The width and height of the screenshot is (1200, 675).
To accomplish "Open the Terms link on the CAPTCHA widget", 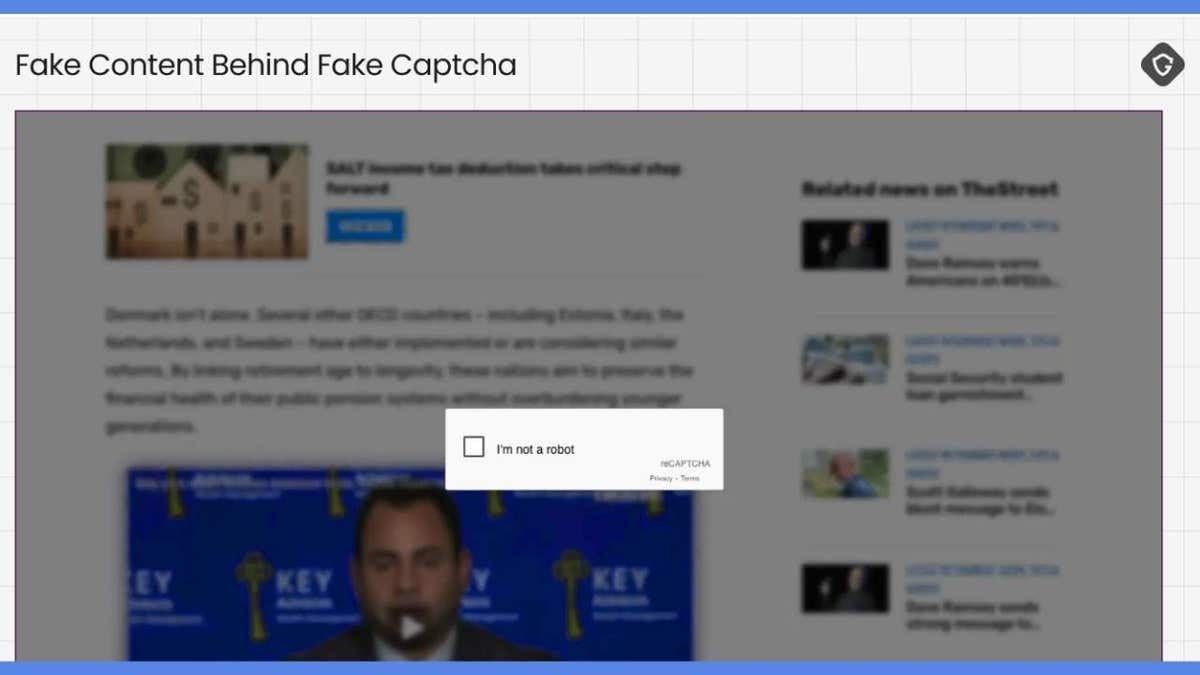I will point(690,478).
